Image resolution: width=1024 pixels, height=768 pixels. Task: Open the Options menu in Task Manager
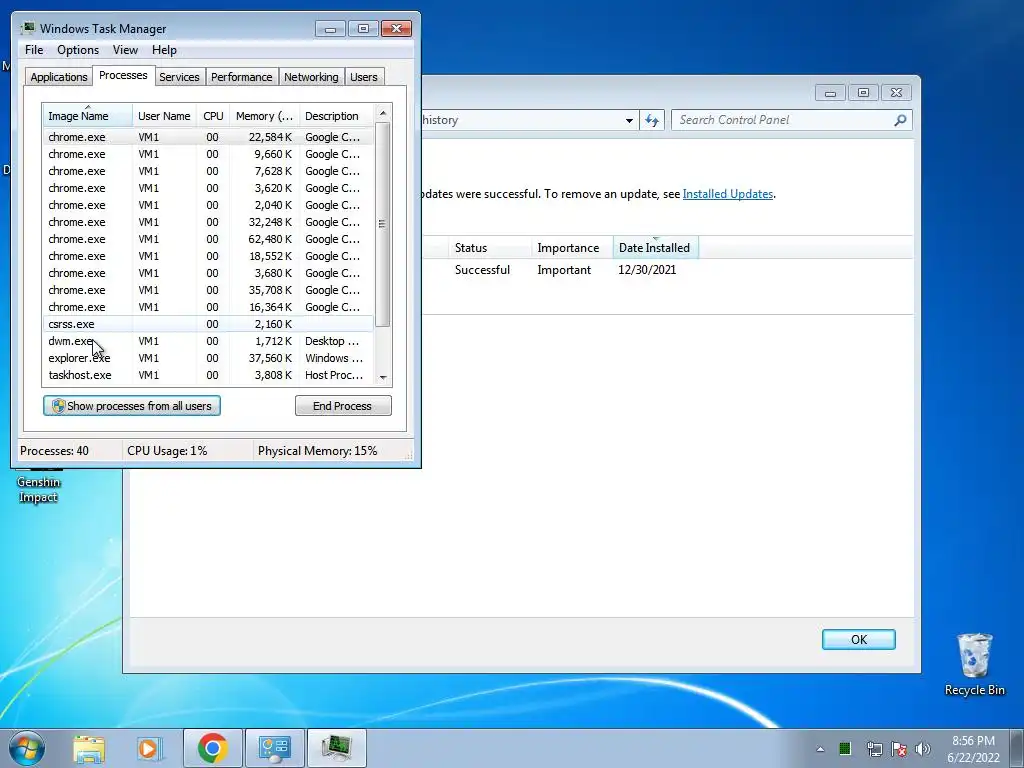pos(78,50)
